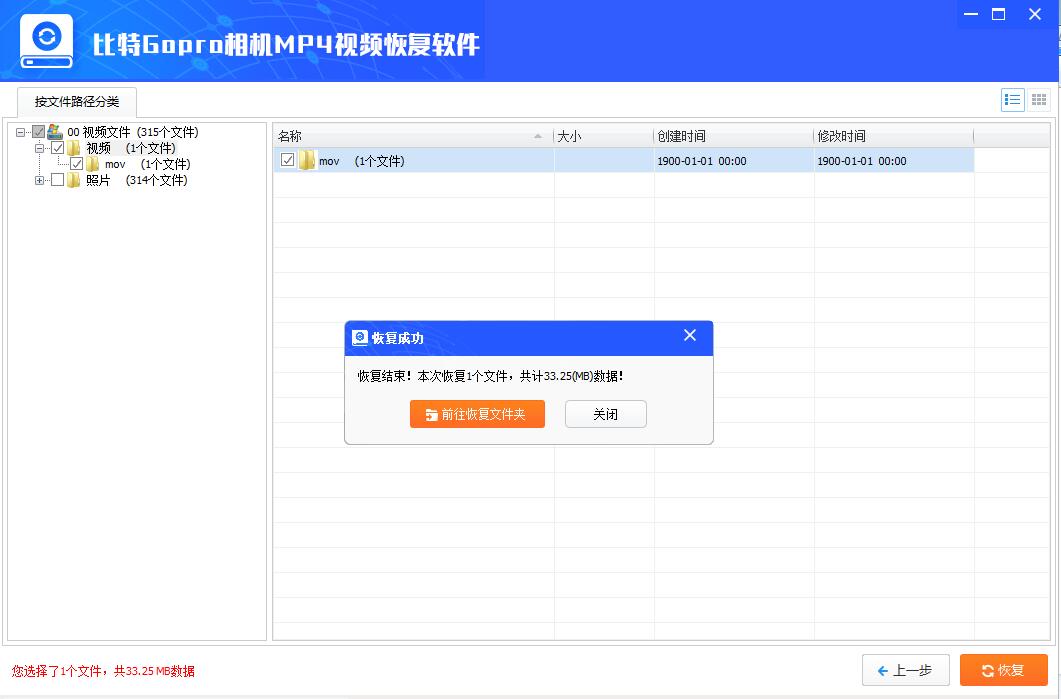Image resolution: width=1061 pixels, height=699 pixels.
Task: Open the 按文件路径分类 tab
Action: (x=77, y=102)
